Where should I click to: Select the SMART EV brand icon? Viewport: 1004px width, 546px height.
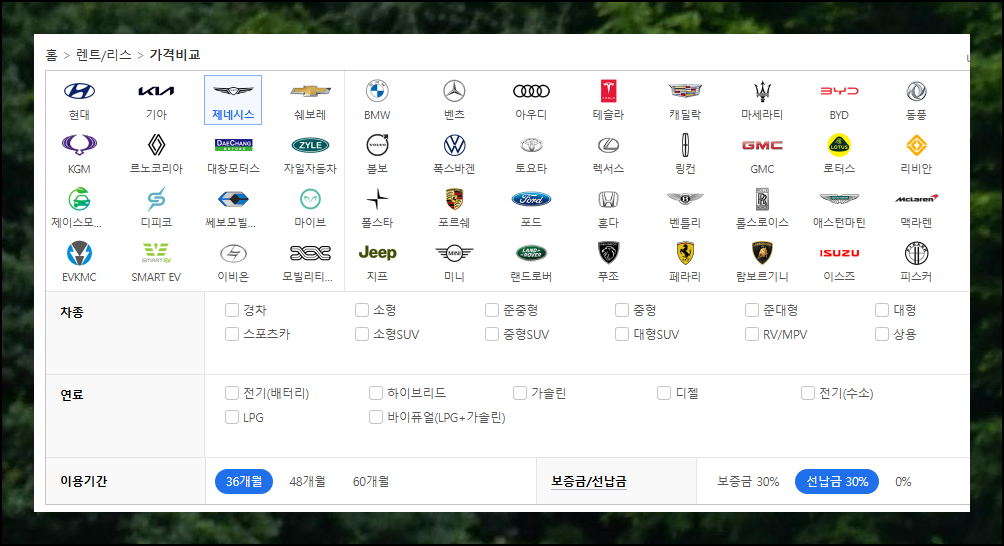pyautogui.click(x=156, y=253)
